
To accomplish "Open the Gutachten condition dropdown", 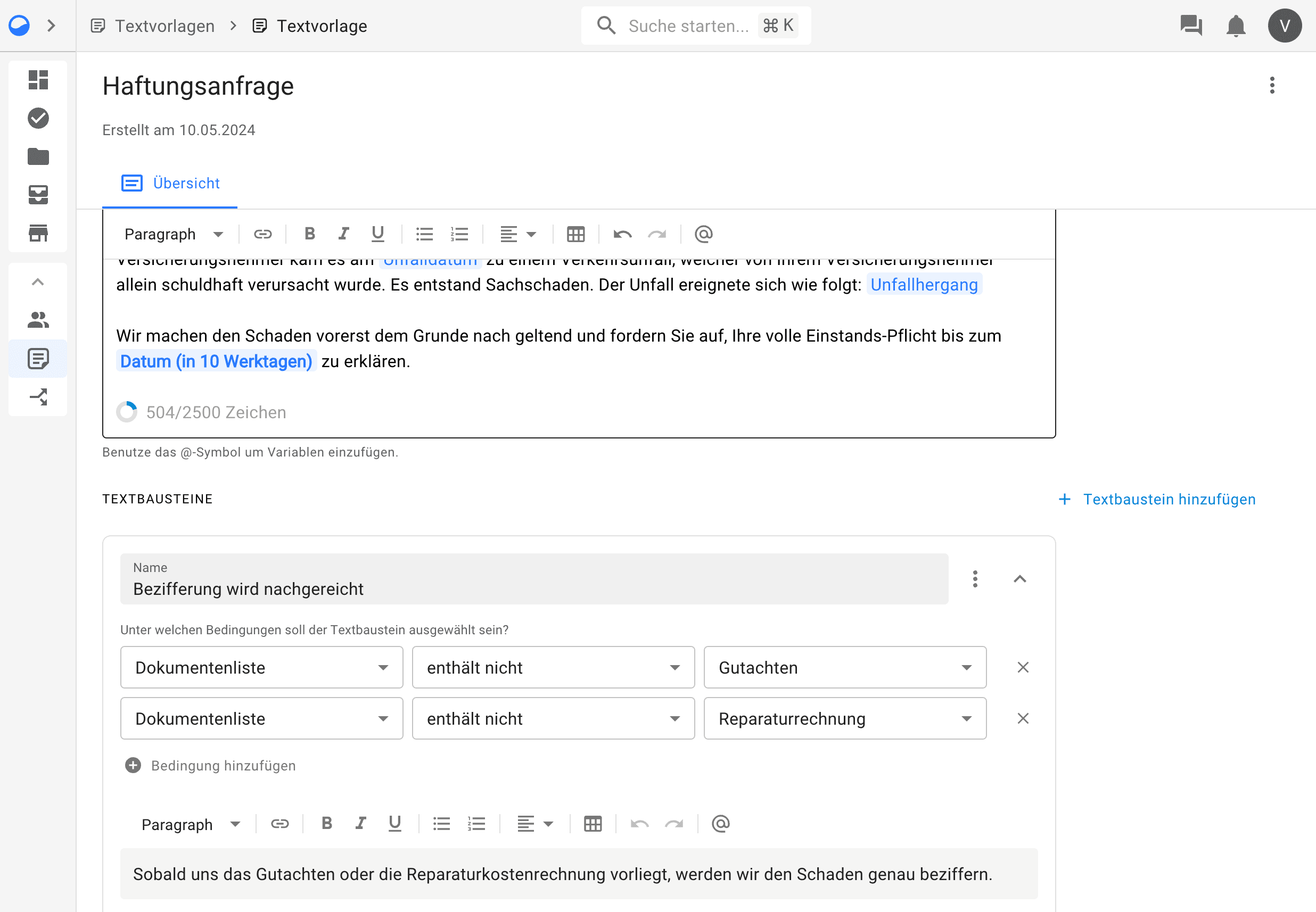I will 844,667.
